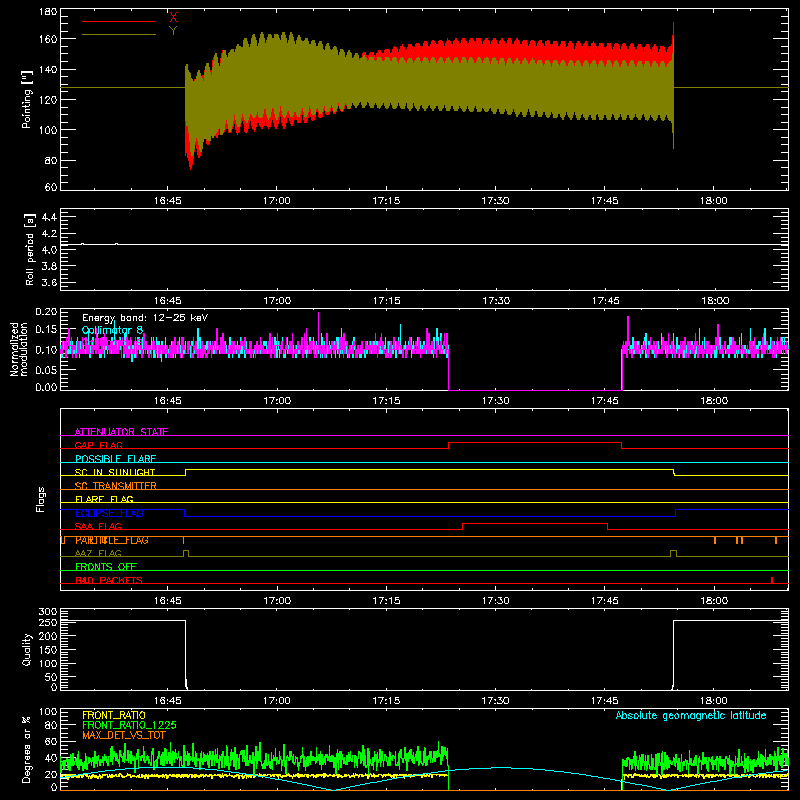Click 17:15 tick label under Flags plot
This screenshot has height=800, width=800.
(x=386, y=601)
